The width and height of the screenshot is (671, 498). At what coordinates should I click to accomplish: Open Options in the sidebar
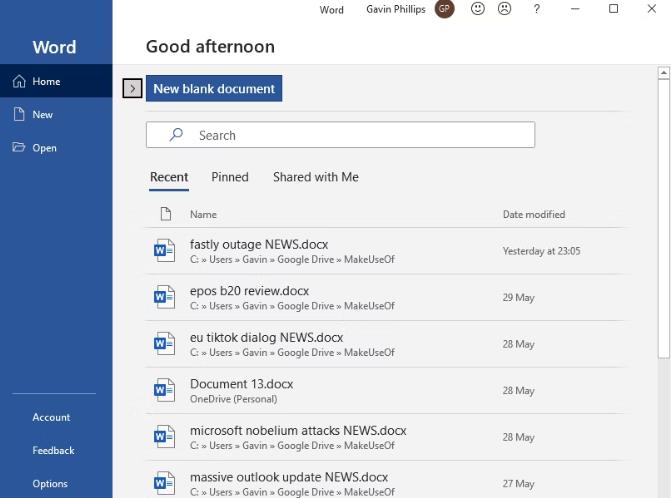(50, 484)
